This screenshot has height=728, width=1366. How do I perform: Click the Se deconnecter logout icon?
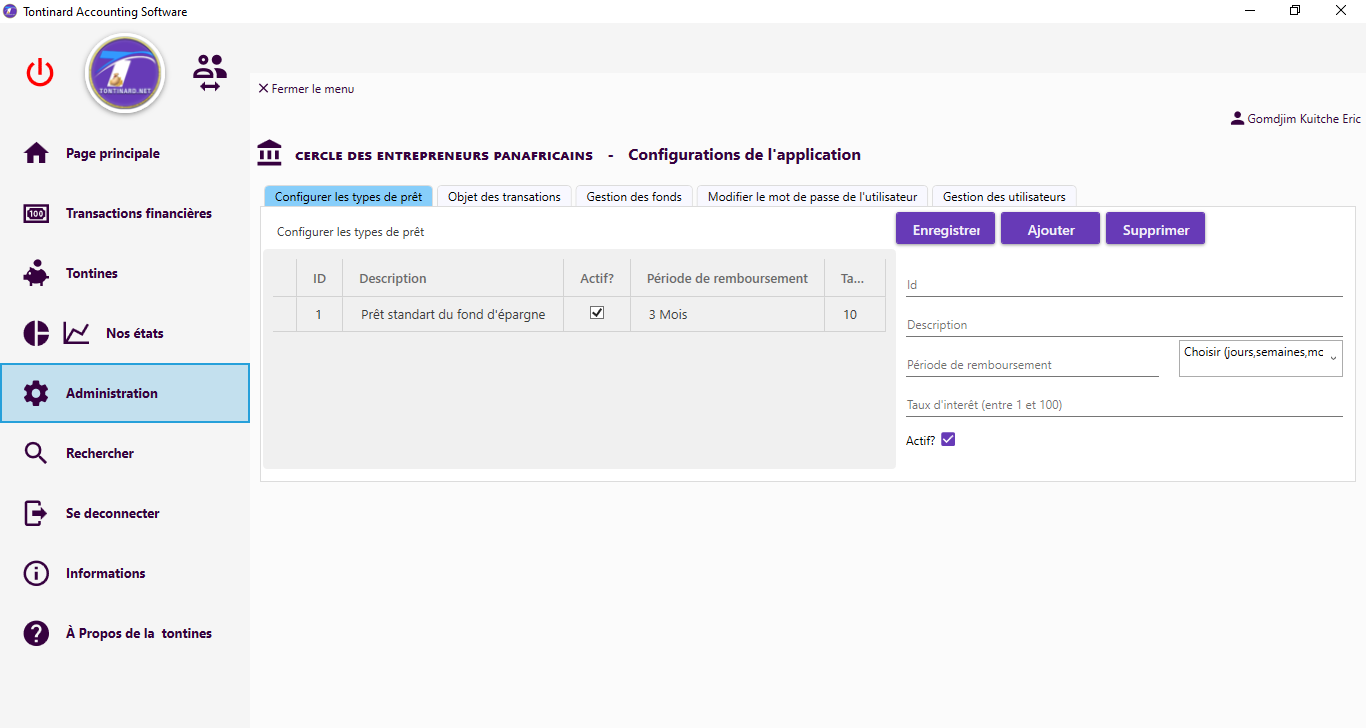36,513
